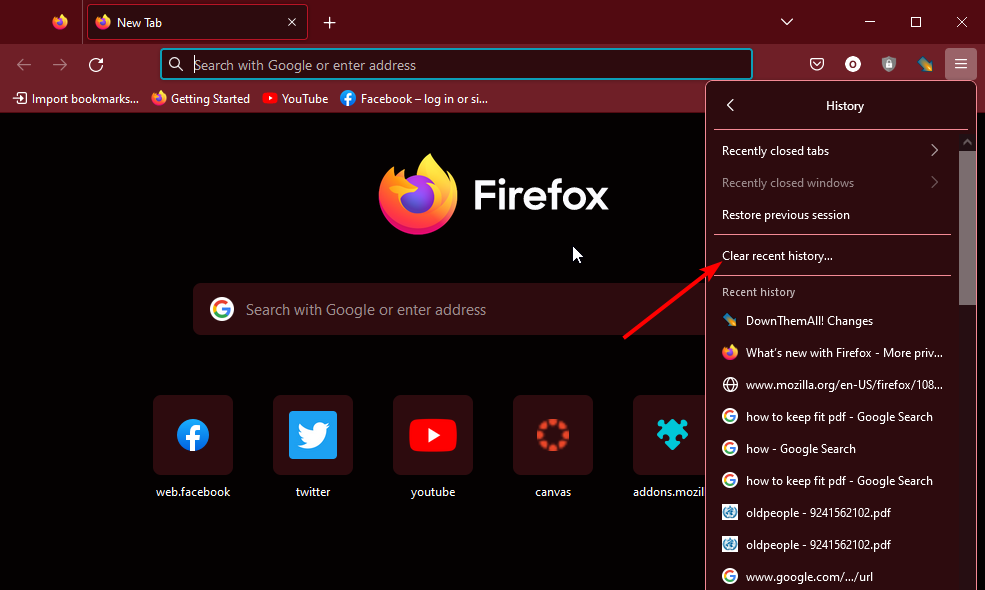Maximize the Firefox window
The width and height of the screenshot is (985, 590).
coord(916,22)
